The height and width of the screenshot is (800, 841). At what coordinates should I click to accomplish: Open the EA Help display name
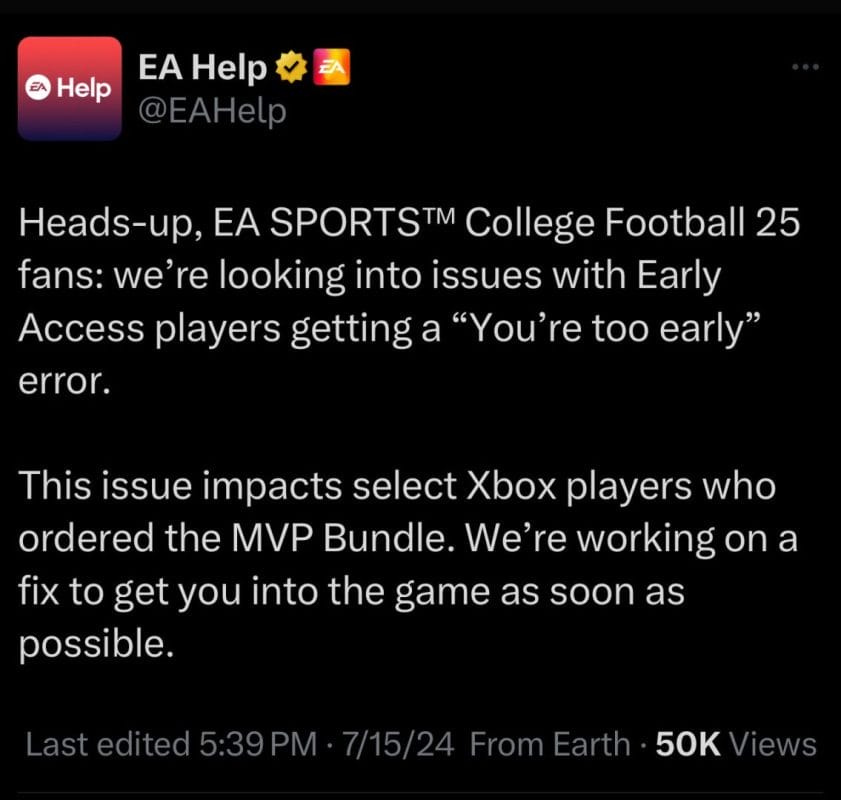202,68
